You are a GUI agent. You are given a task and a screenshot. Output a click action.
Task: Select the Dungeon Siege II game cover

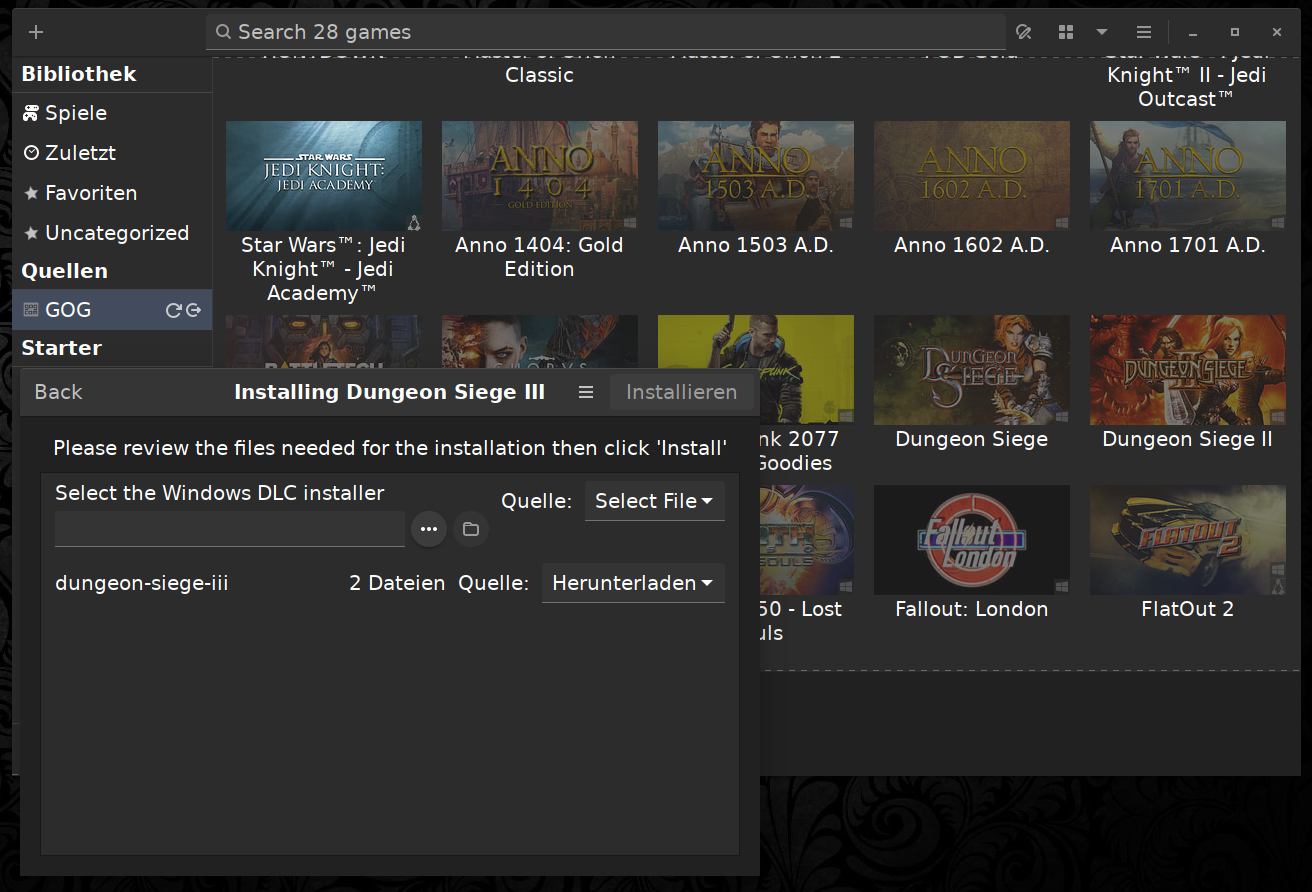point(1188,370)
